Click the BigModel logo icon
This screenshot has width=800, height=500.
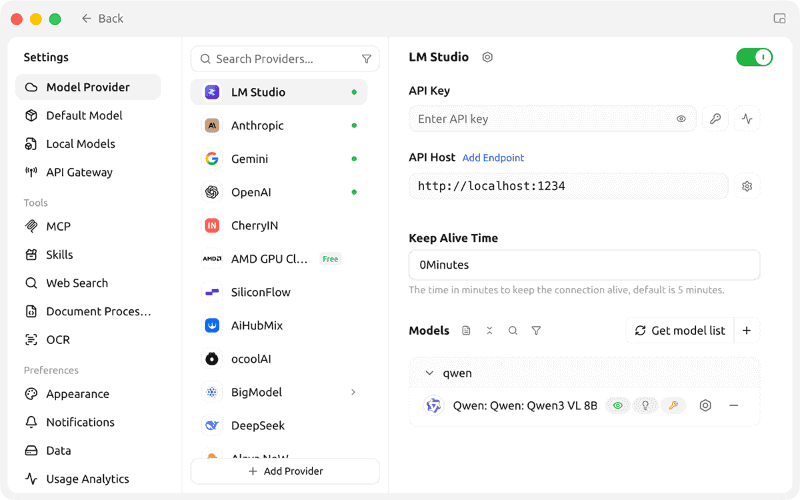(x=212, y=392)
